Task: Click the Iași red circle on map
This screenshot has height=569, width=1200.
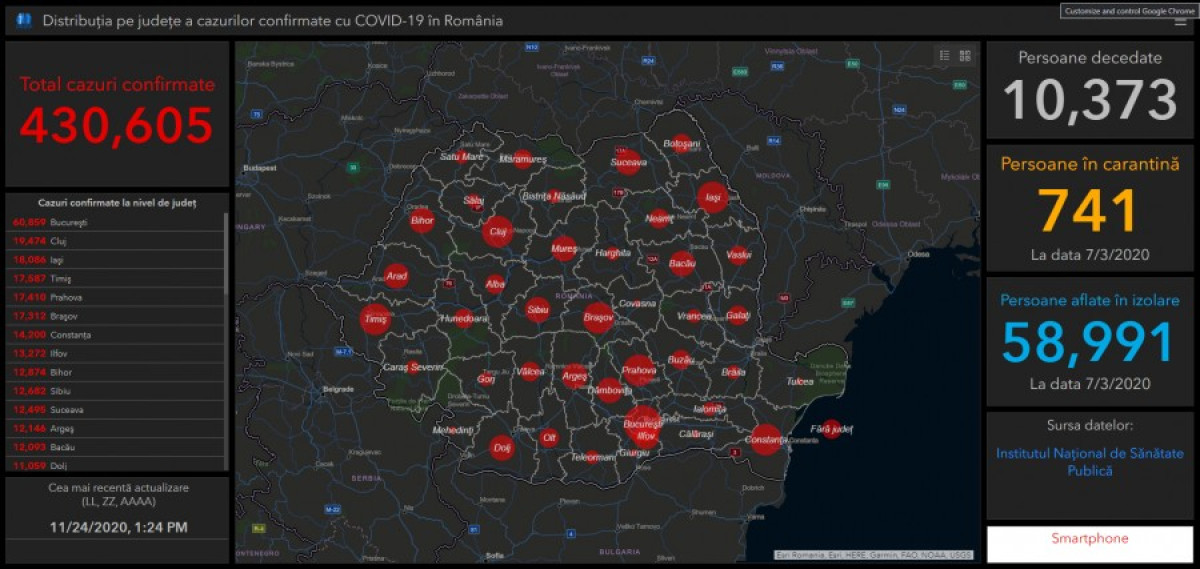Action: click(x=712, y=198)
